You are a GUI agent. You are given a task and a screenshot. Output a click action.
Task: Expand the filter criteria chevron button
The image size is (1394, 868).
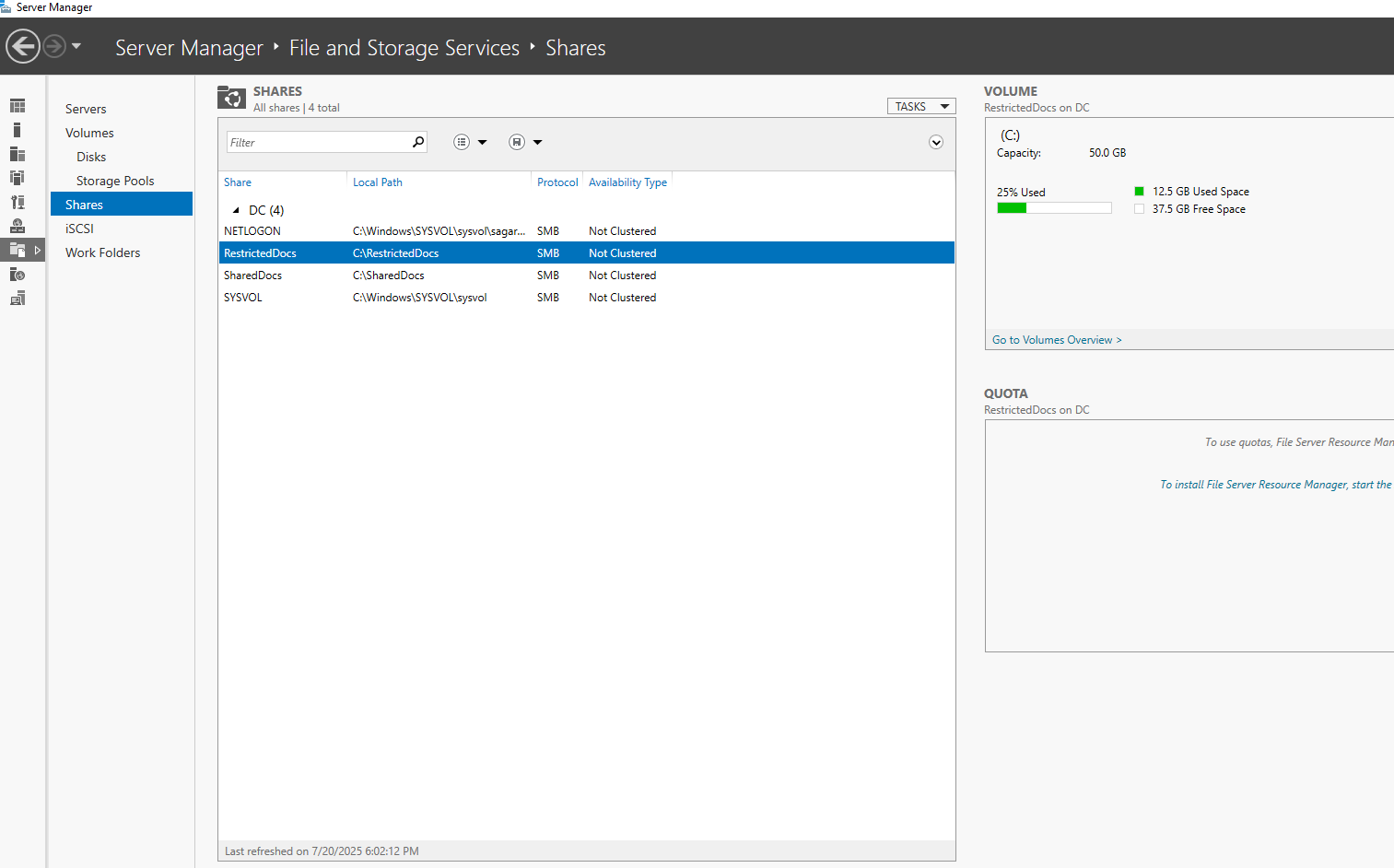click(936, 142)
